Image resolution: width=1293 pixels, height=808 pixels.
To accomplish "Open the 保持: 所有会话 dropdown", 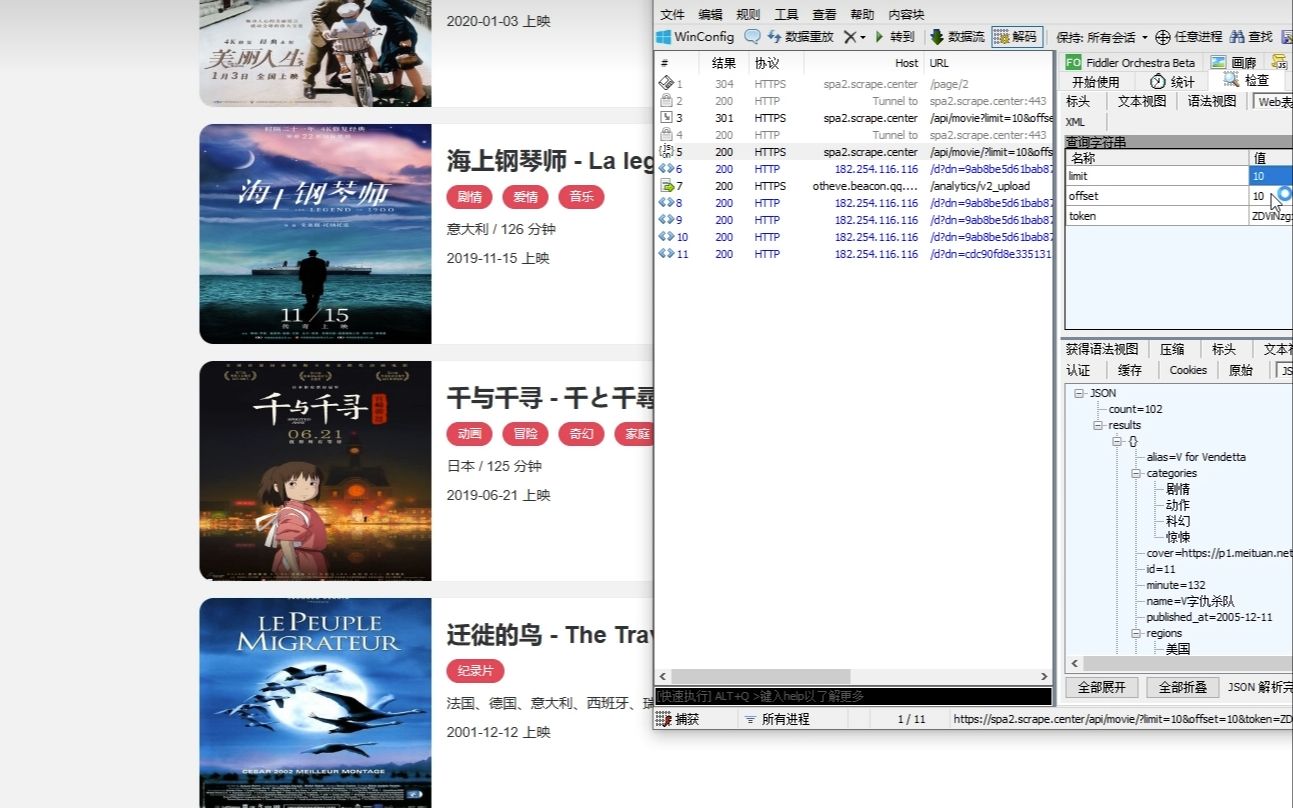I will pyautogui.click(x=1102, y=37).
